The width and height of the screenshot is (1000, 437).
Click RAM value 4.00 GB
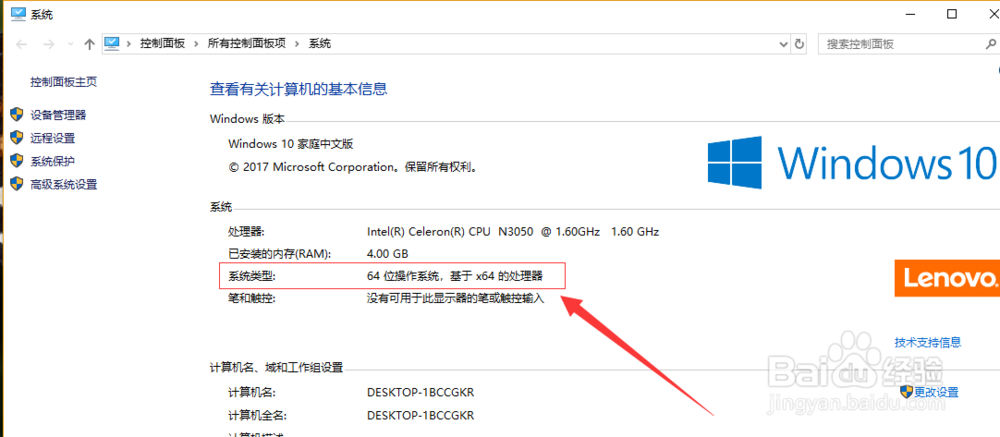(387, 254)
